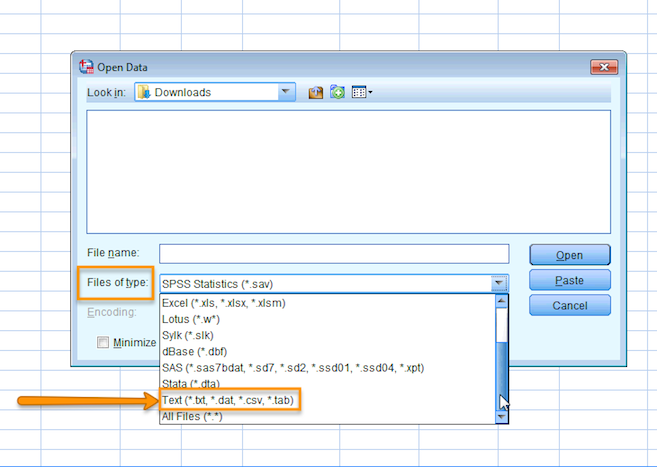The width and height of the screenshot is (657, 467).
Task: Click the empty file list pane
Action: 348,172
